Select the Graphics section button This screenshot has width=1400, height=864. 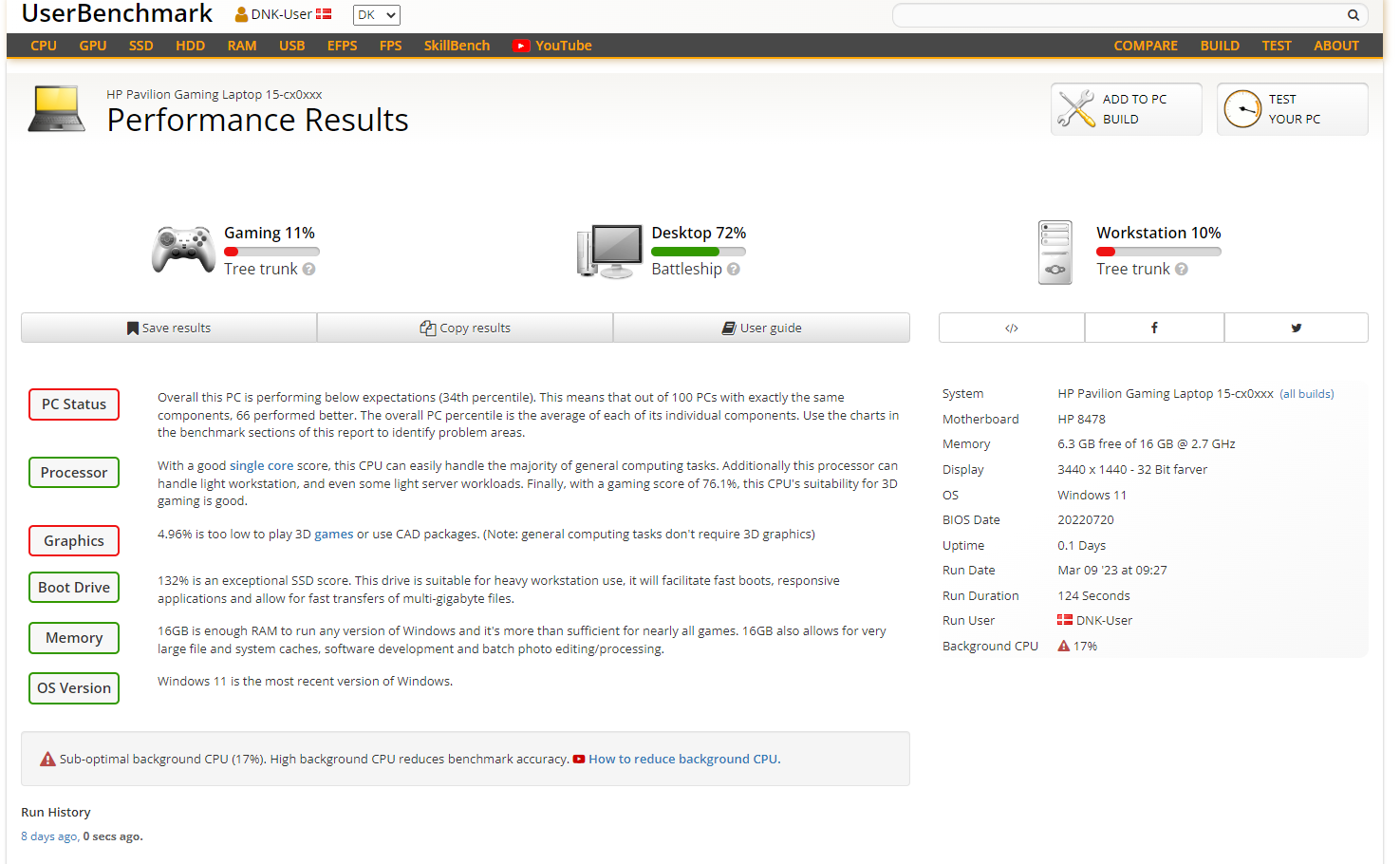(x=74, y=541)
